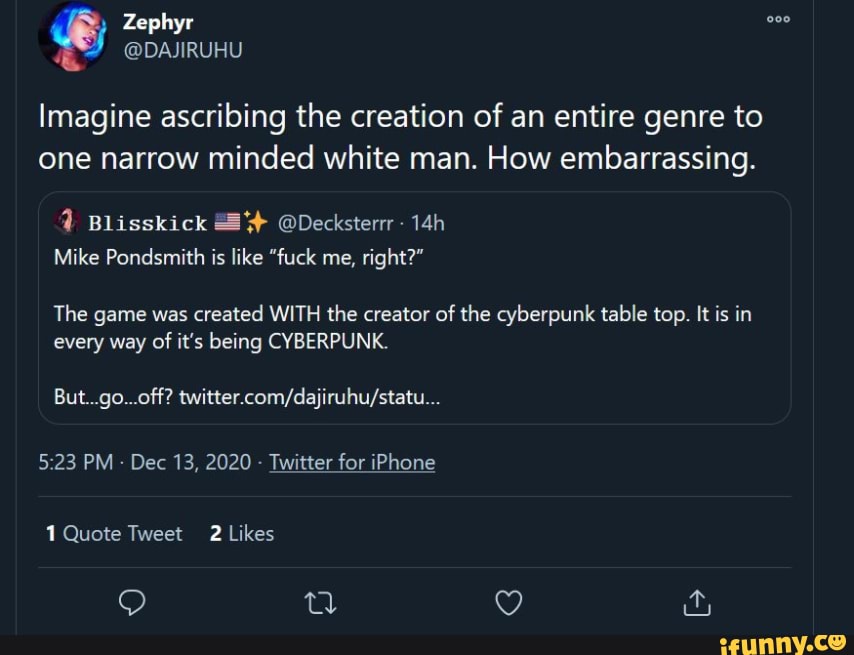Click the ifunny.co watermark logo
Viewport: 854px width, 655px height.
click(x=782, y=641)
